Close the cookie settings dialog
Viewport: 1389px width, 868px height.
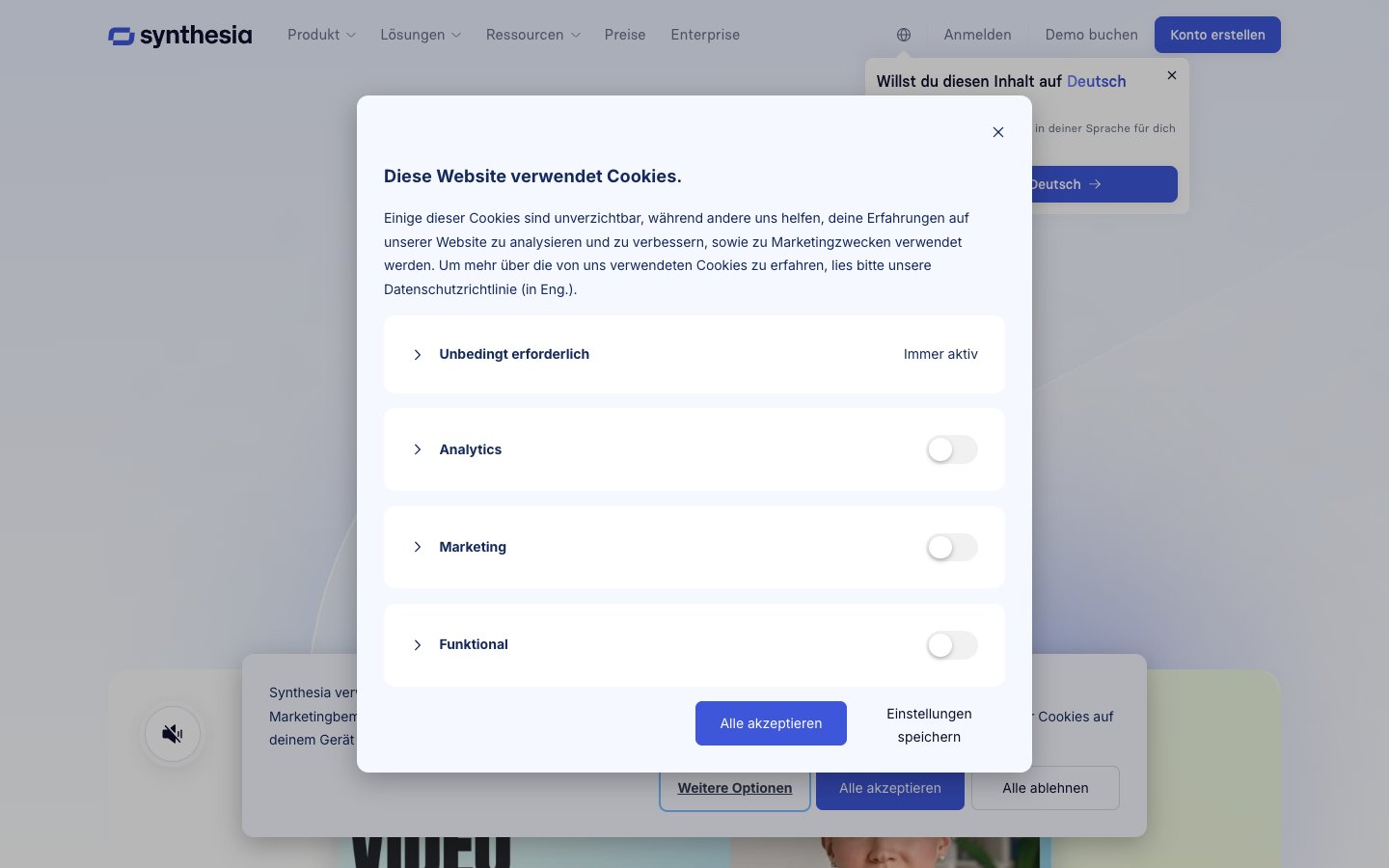tap(998, 132)
